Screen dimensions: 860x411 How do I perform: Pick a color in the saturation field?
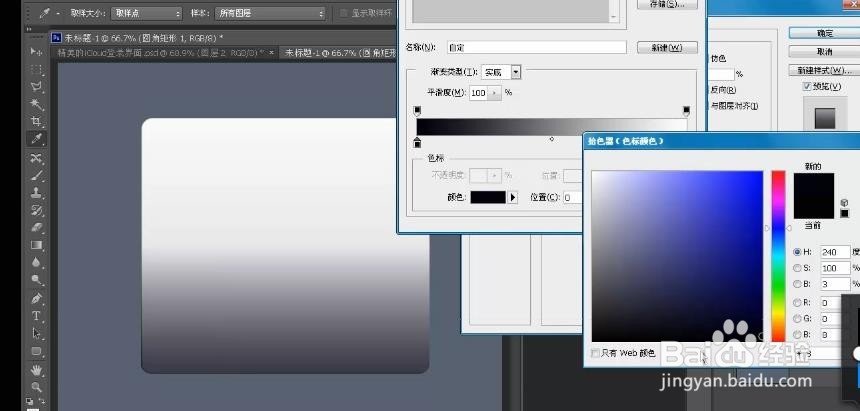pyautogui.click(x=677, y=256)
